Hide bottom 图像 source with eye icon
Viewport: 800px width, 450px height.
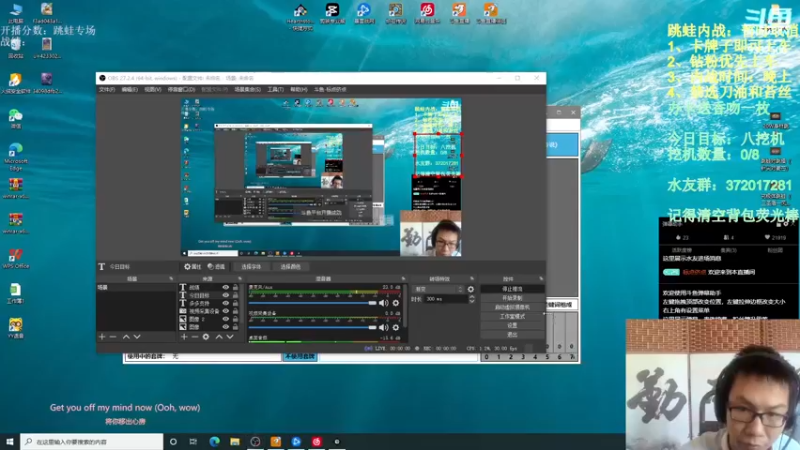226,327
